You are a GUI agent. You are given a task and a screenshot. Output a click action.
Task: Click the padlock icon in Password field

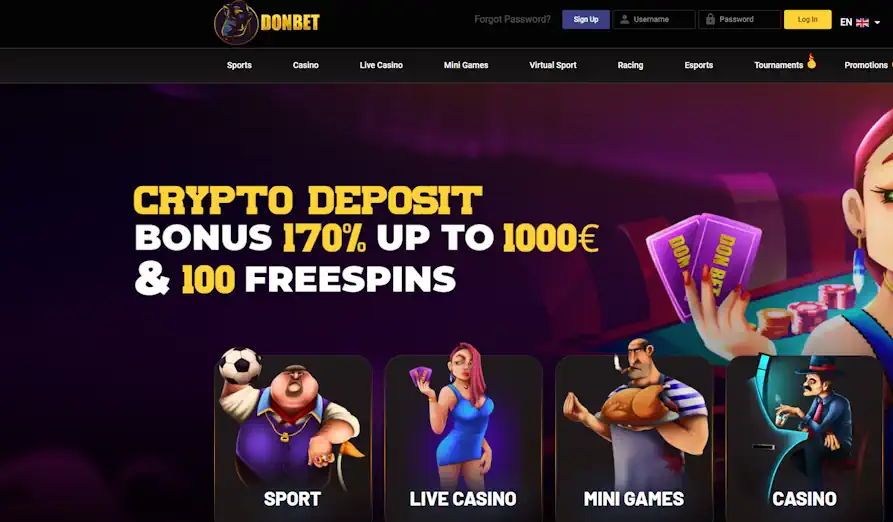pos(710,19)
